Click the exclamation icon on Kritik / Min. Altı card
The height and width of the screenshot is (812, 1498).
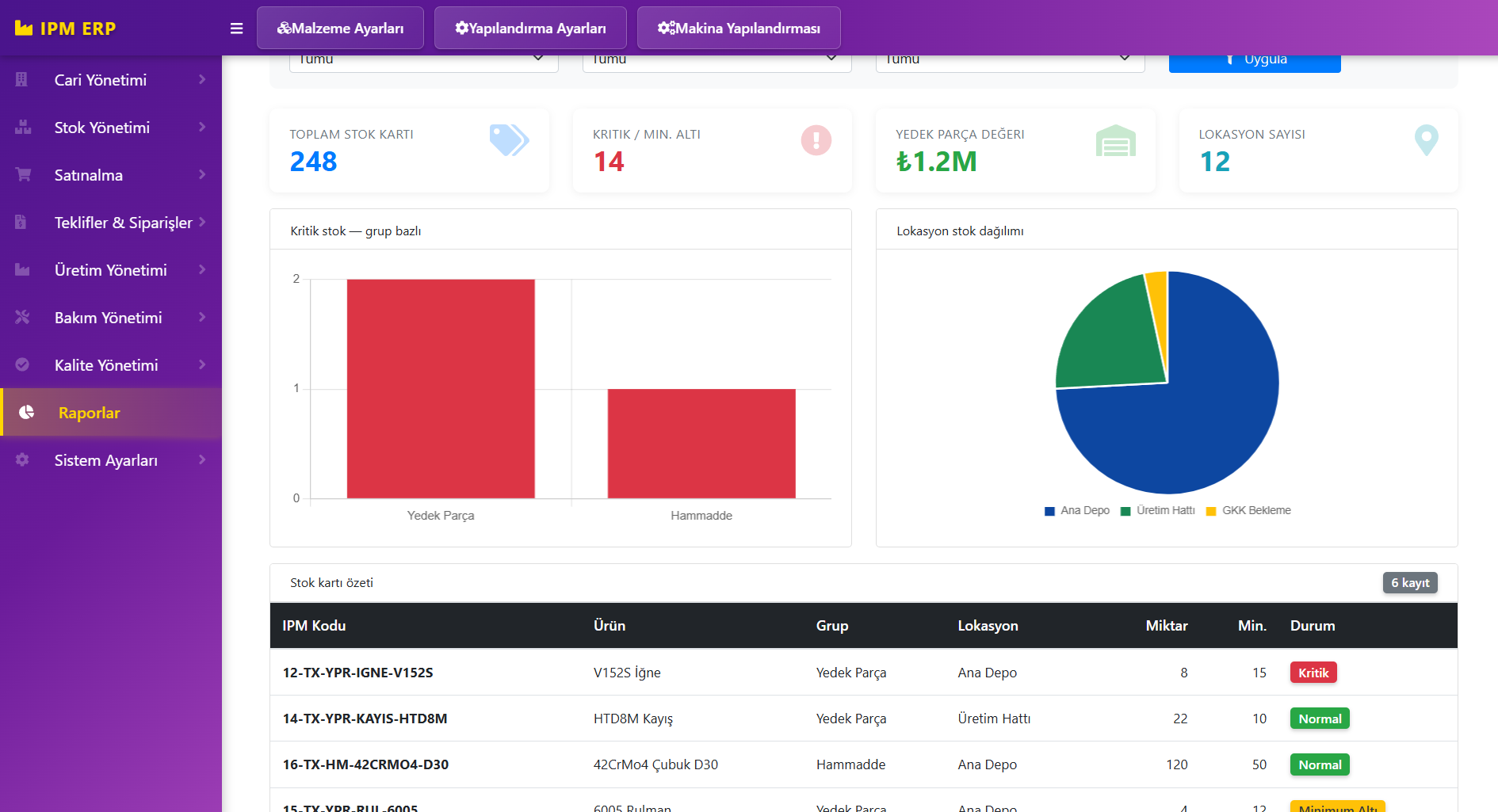(816, 140)
